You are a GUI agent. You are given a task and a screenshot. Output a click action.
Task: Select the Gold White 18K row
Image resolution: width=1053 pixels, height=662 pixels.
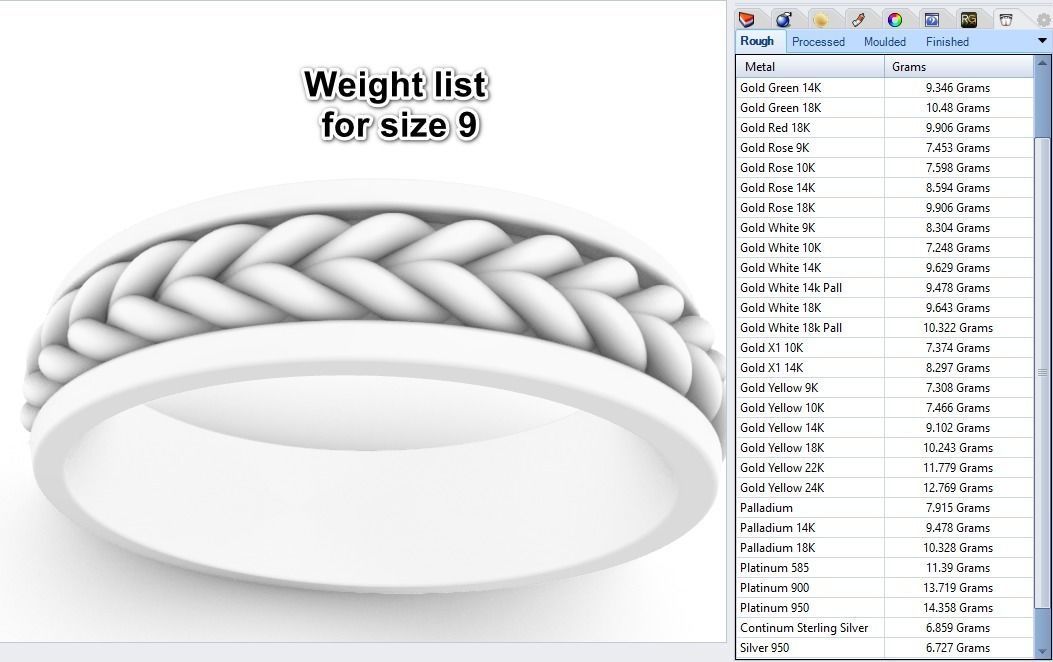pyautogui.click(x=884, y=308)
